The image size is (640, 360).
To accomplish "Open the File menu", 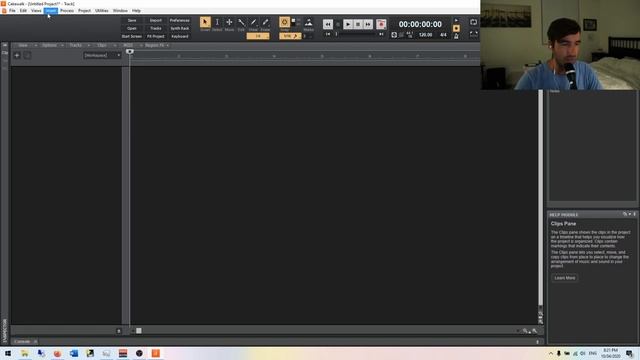I will click(x=12, y=11).
